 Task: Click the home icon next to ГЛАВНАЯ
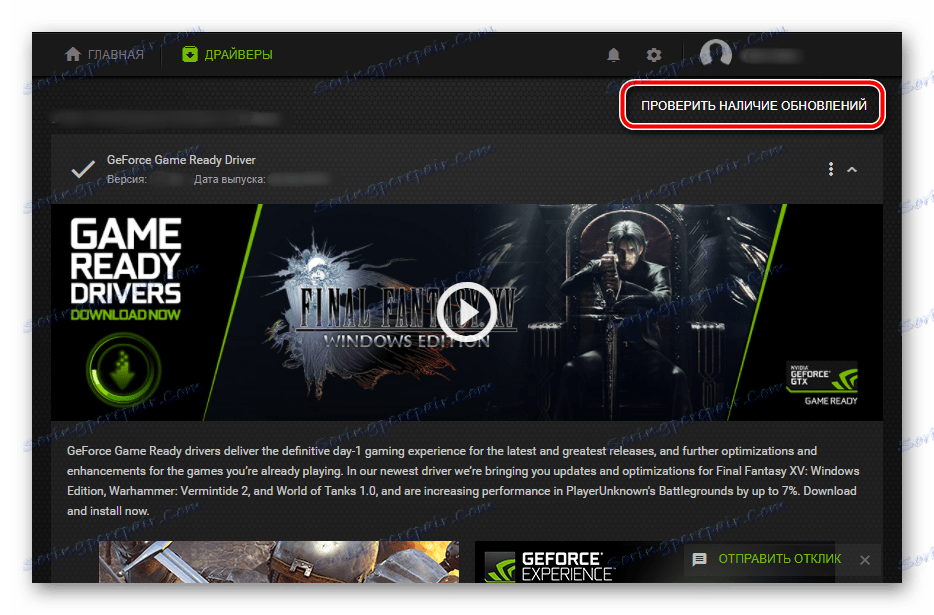pos(71,54)
